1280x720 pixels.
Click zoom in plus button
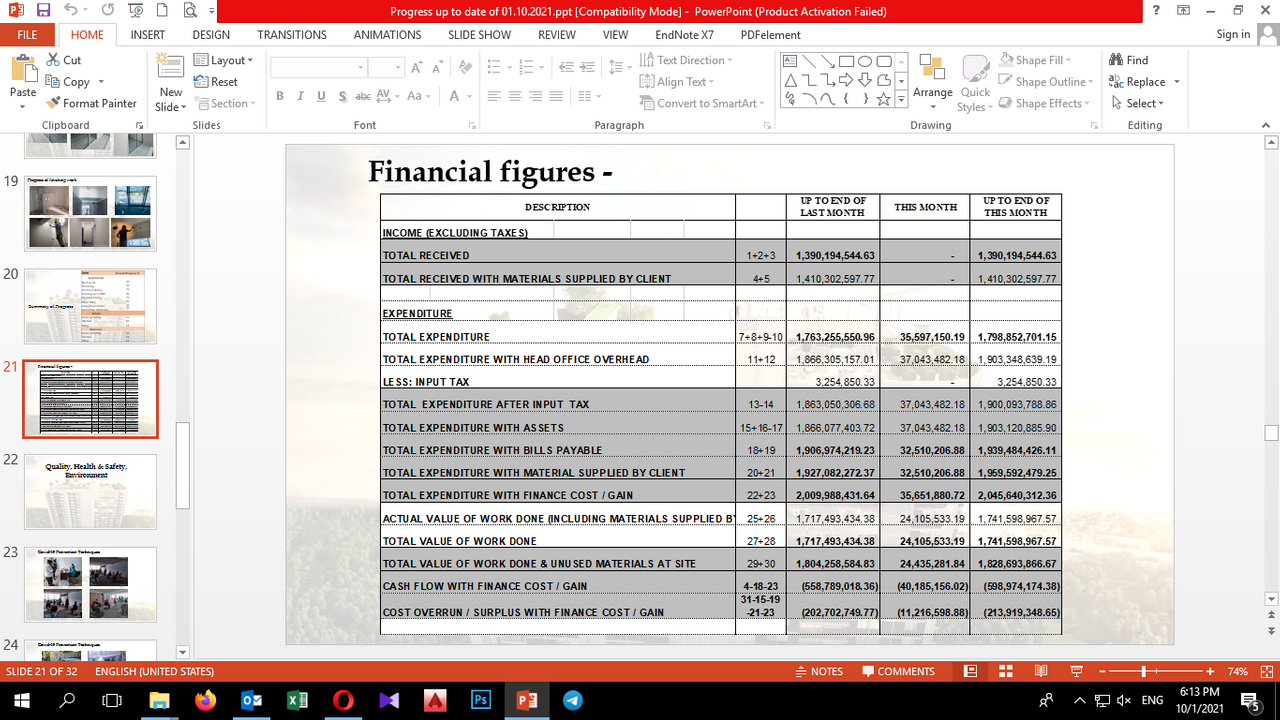pos(1210,671)
